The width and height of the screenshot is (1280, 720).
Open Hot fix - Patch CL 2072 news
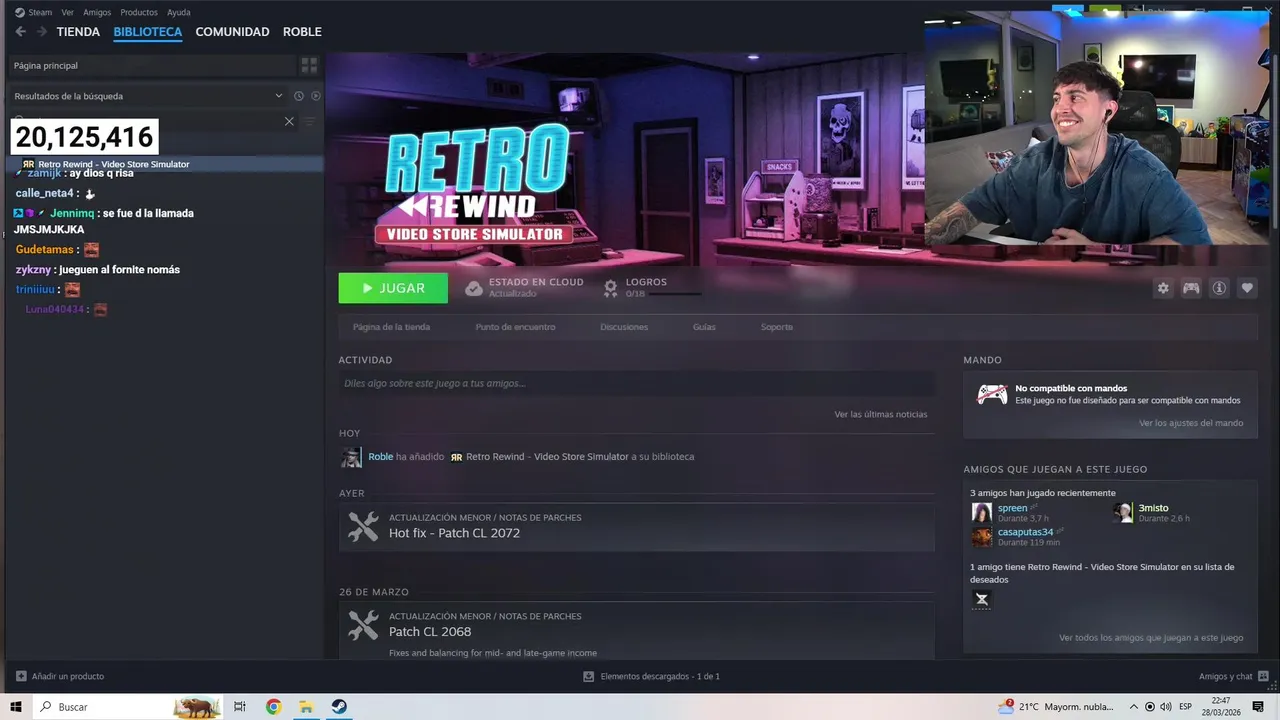pyautogui.click(x=454, y=533)
